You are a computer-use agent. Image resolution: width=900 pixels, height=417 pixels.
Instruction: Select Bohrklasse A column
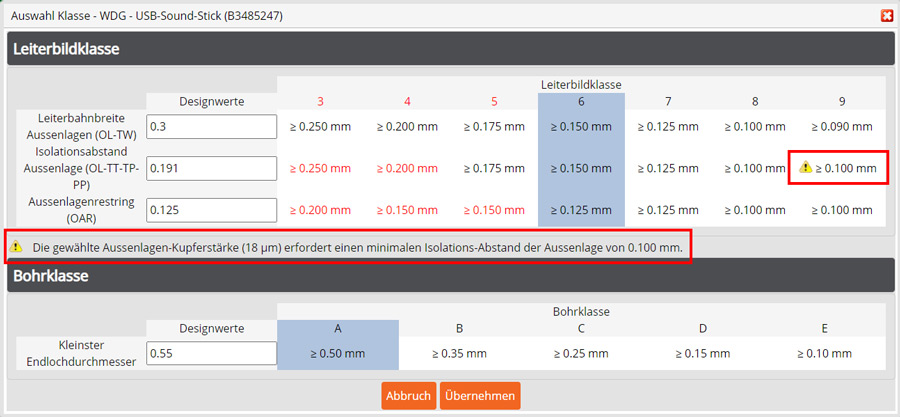click(x=337, y=328)
